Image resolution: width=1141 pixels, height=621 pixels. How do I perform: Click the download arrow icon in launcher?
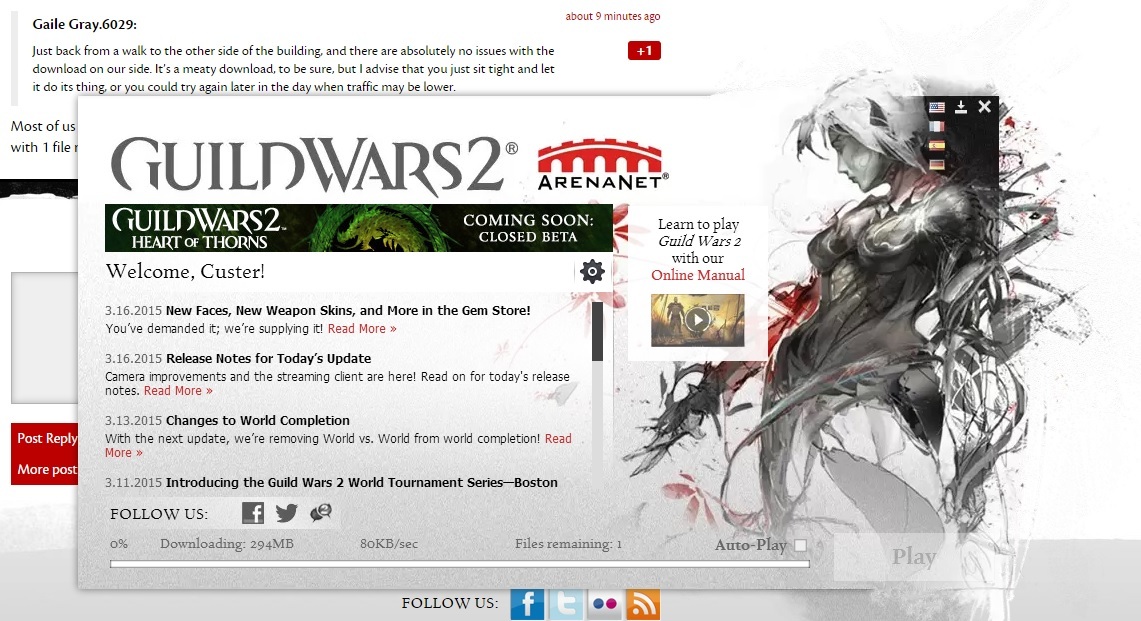[961, 107]
